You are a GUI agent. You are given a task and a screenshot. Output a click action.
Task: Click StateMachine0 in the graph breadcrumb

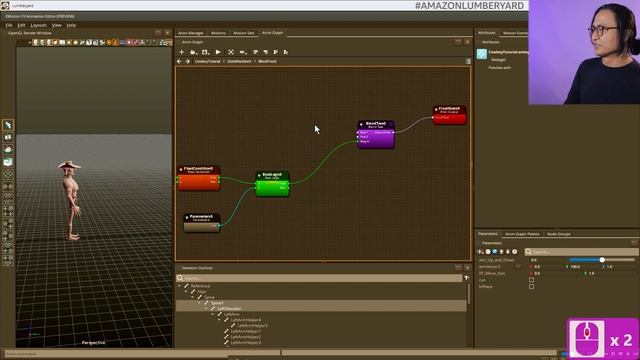tap(239, 61)
